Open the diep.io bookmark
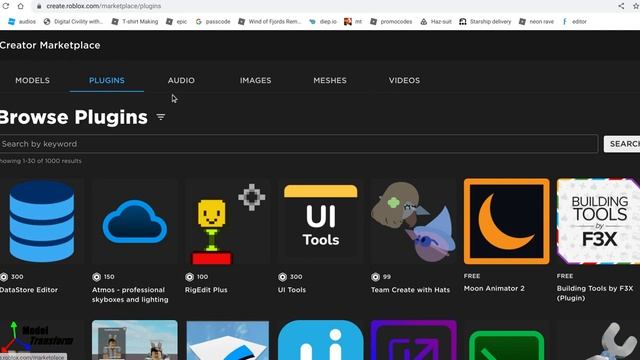The width and height of the screenshot is (640, 360). click(323, 22)
